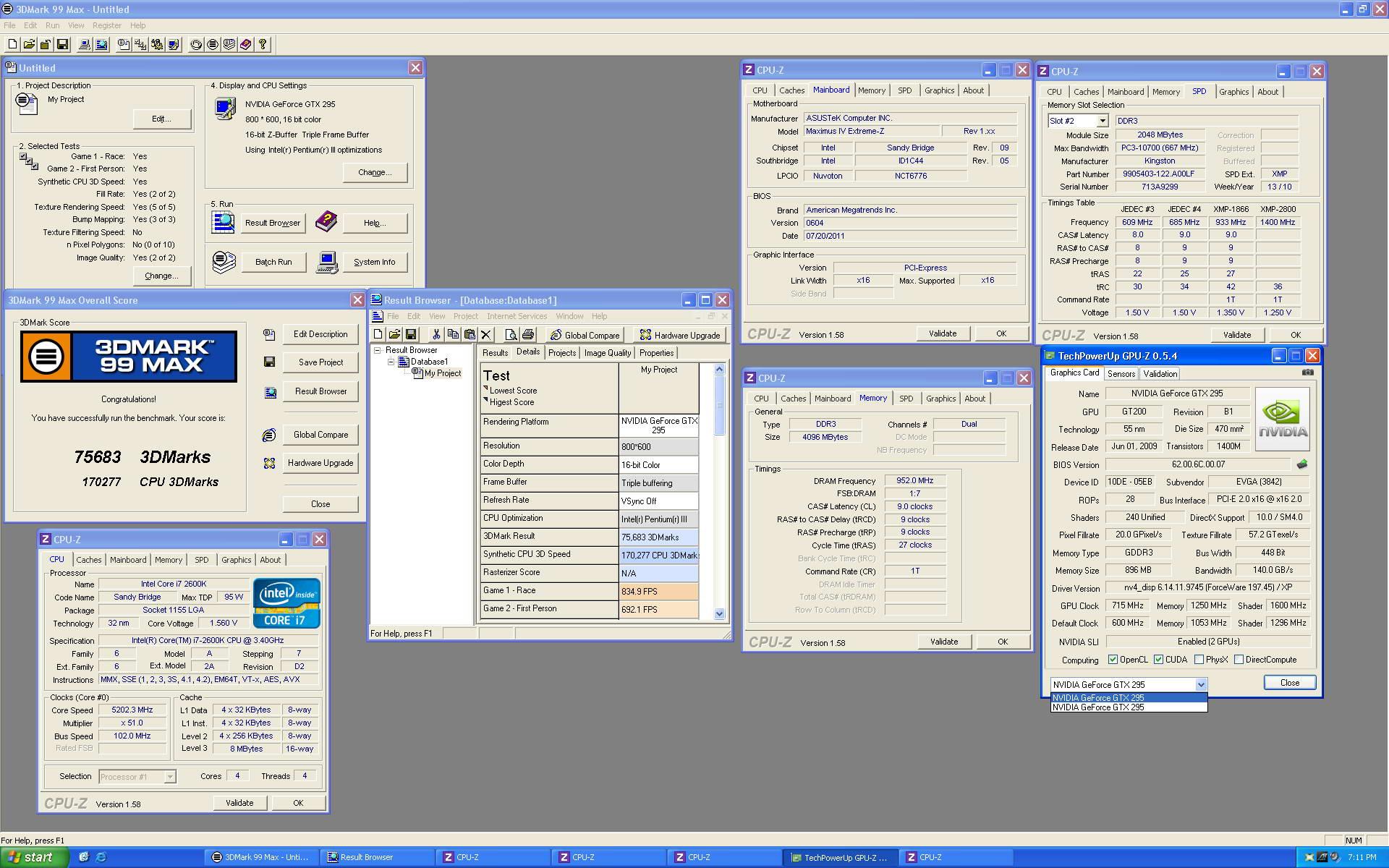Click Validate button in CPU-Z Memory window
Image resolution: width=1389 pixels, height=868 pixels.
point(943,642)
